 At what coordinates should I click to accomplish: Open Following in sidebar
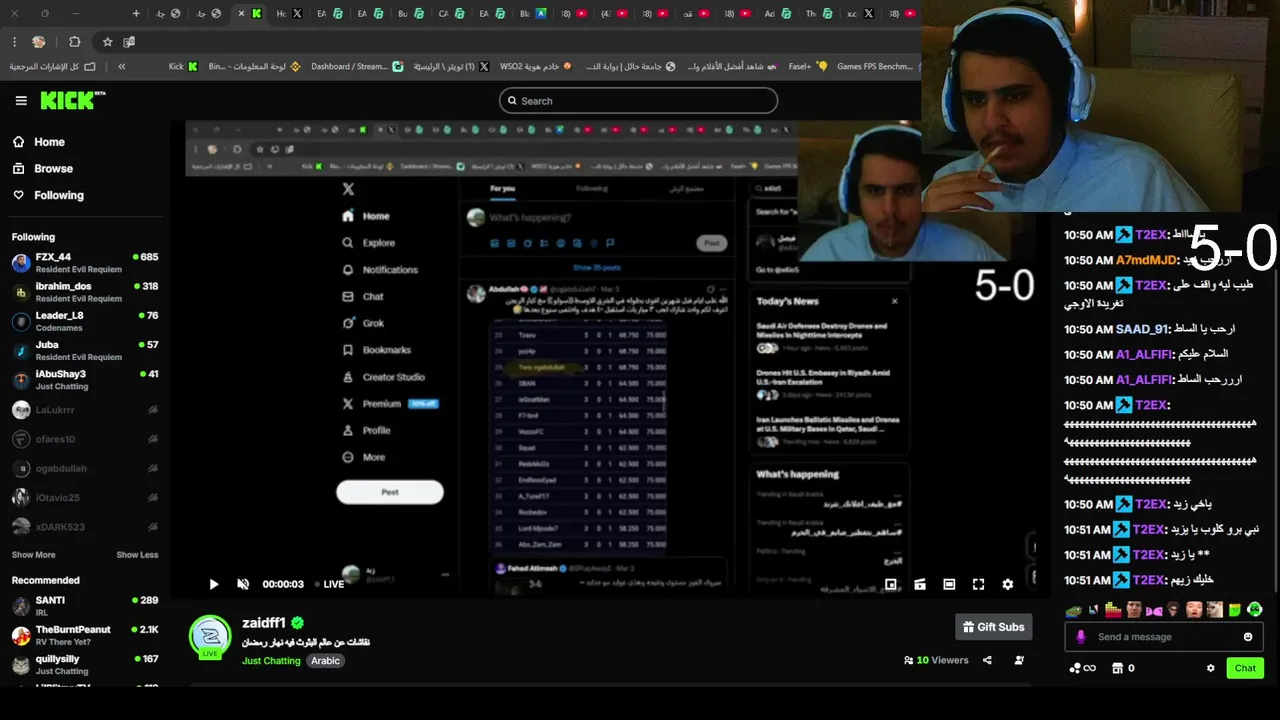(47, 195)
